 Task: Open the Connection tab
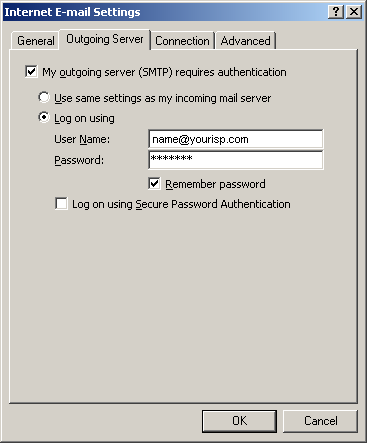click(182, 41)
